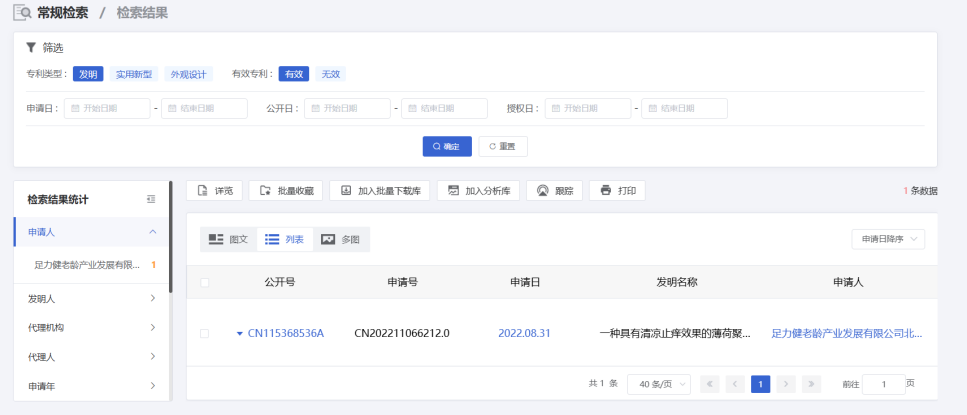Click the 跟踪 tracking button
The image size is (967, 415).
pyautogui.click(x=555, y=191)
